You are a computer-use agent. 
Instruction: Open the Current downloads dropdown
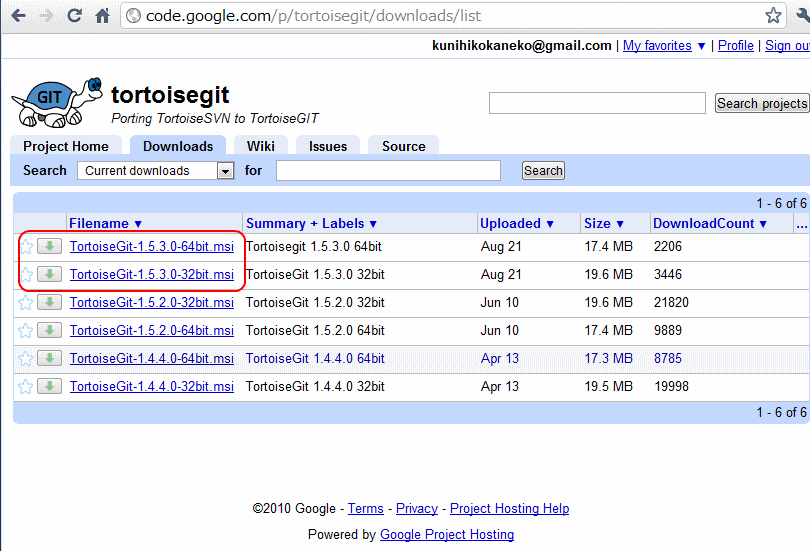155,170
